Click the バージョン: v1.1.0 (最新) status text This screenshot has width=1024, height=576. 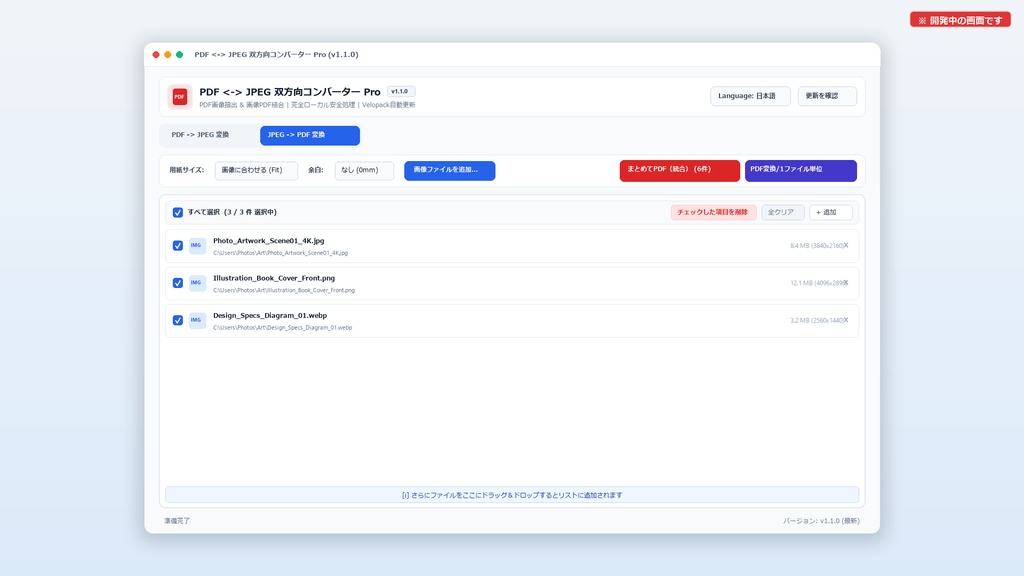click(822, 521)
